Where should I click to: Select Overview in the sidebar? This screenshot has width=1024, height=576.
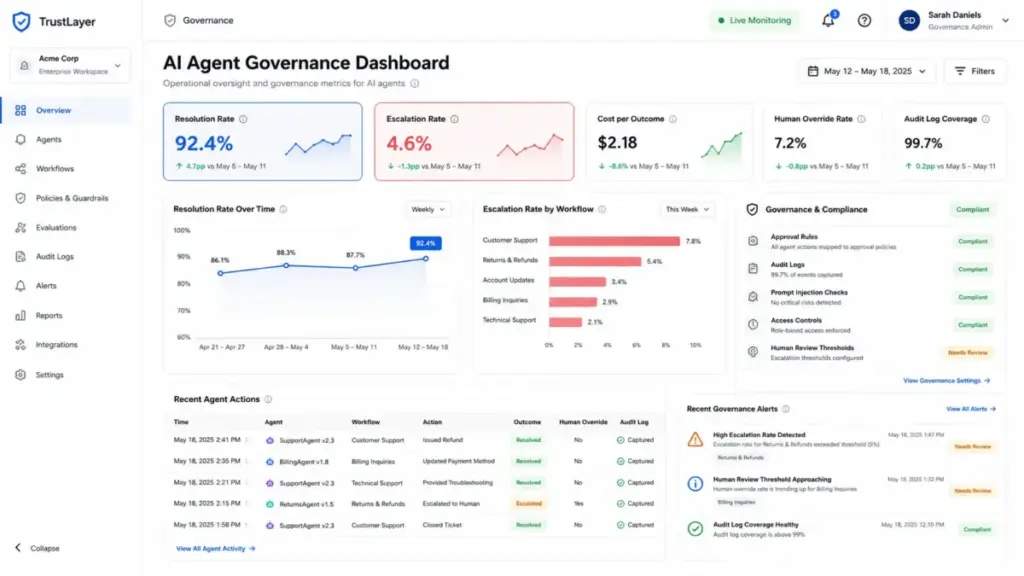[66, 110]
